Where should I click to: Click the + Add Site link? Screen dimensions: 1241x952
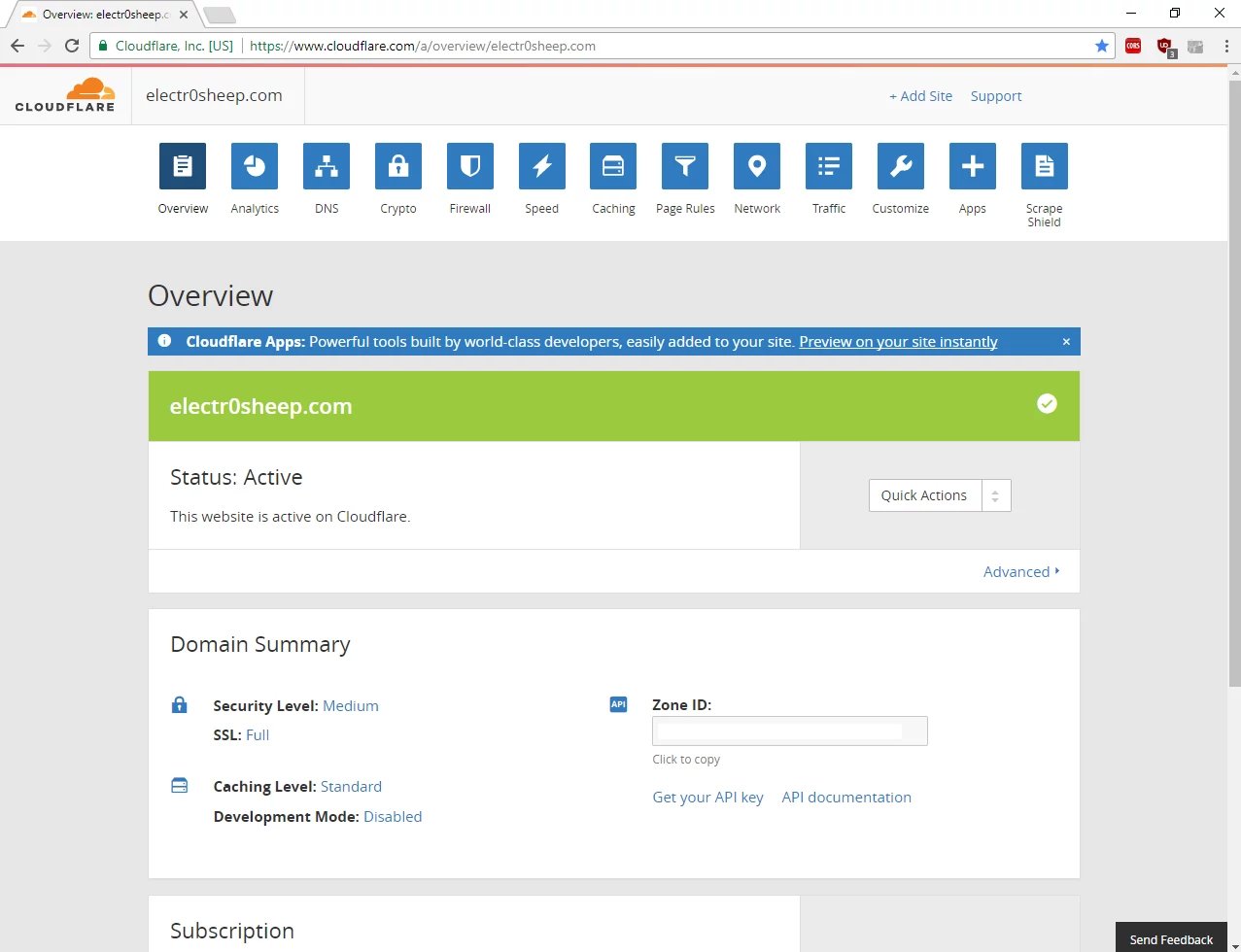tap(920, 96)
